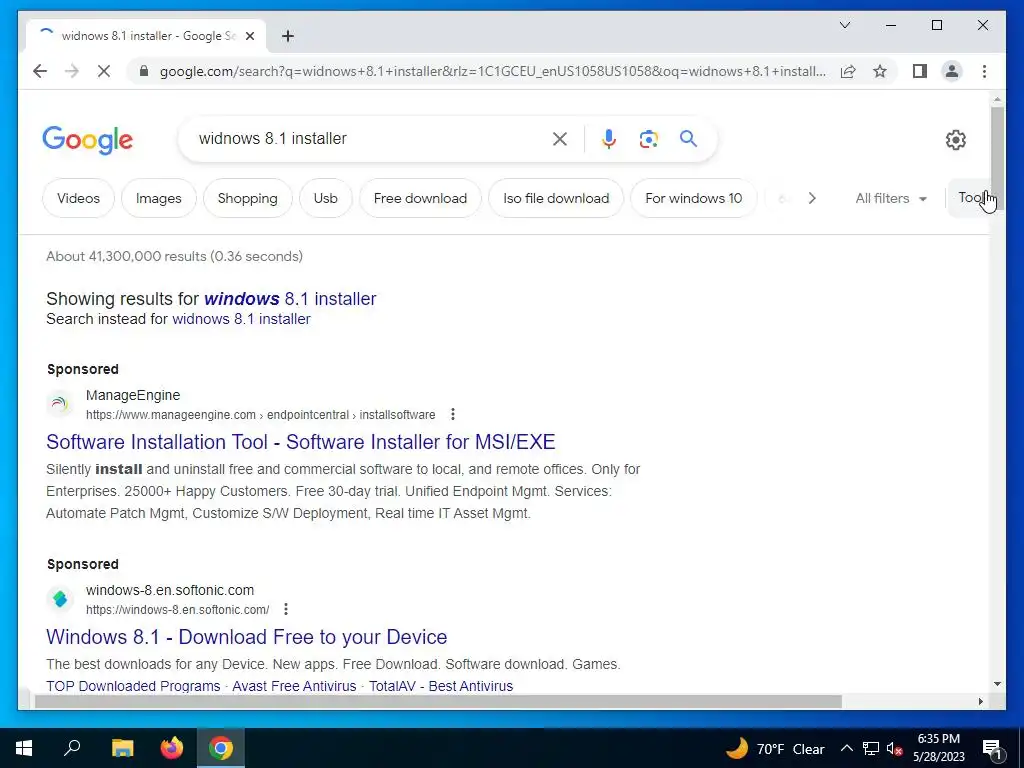Submit search with magnifying glass icon
This screenshot has width=1024, height=768.
click(x=688, y=138)
